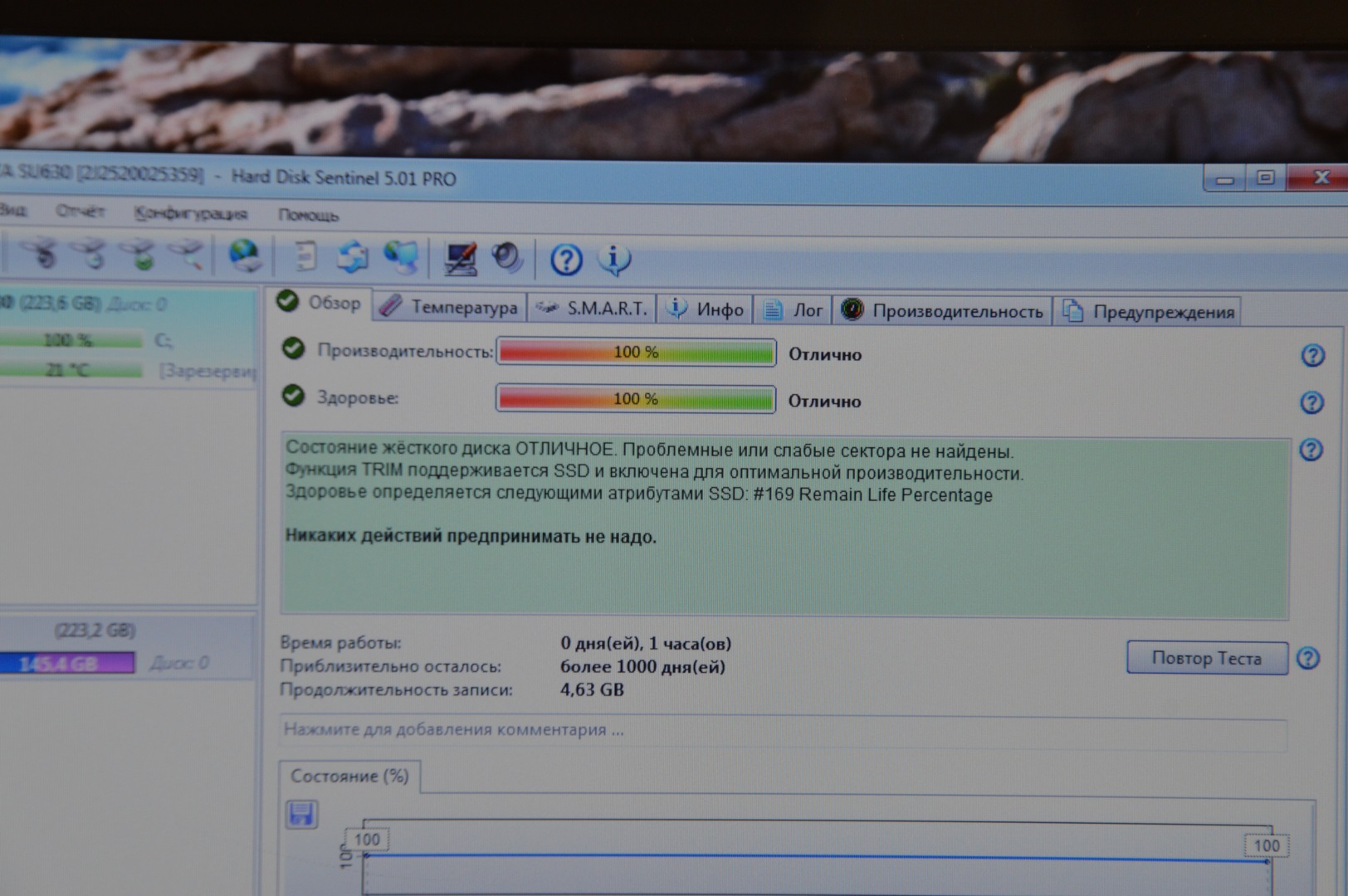Click the disk icon with green checkmark
Viewport: 1348px width, 896px height.
click(x=142, y=256)
